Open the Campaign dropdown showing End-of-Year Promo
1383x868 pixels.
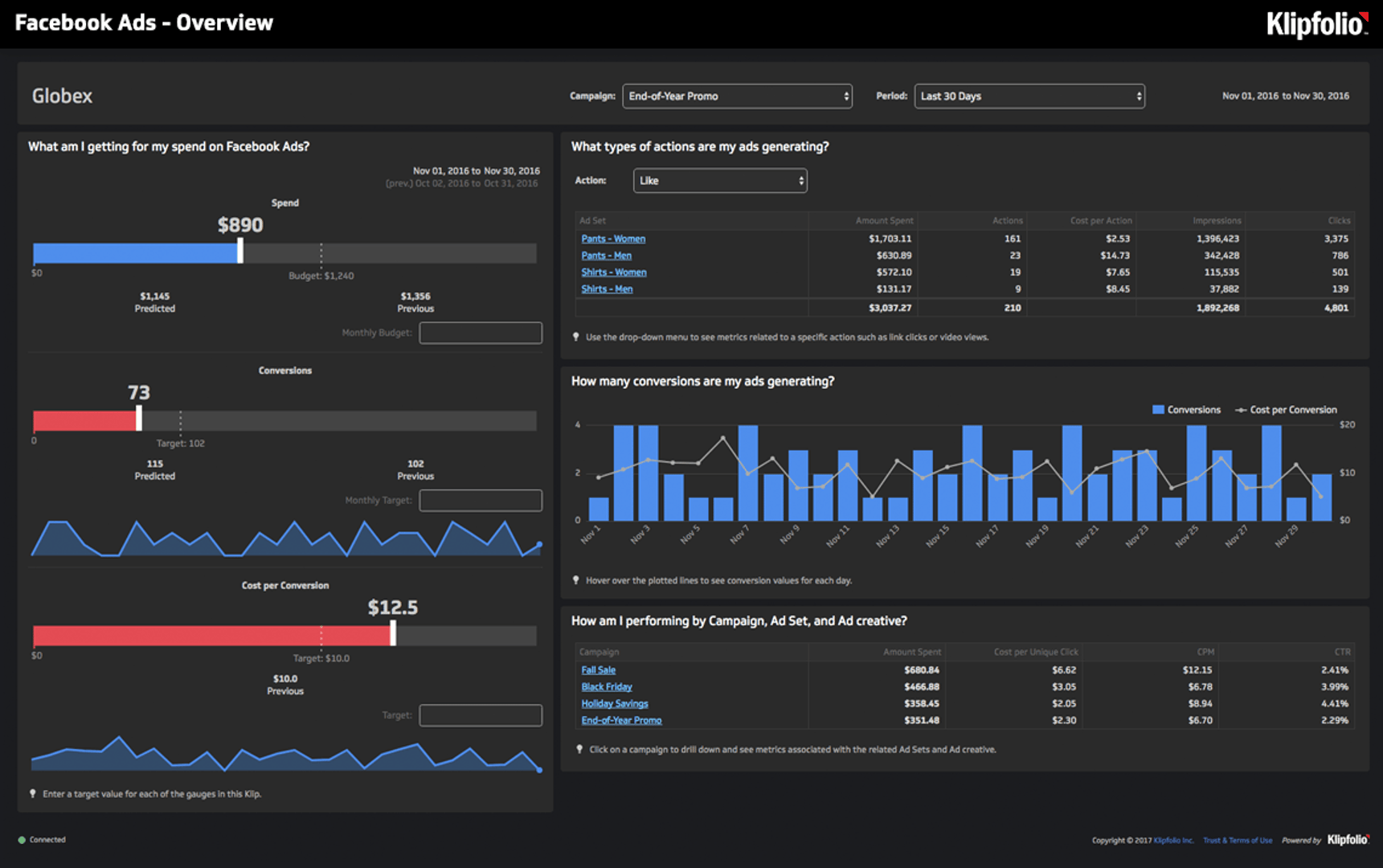click(737, 96)
